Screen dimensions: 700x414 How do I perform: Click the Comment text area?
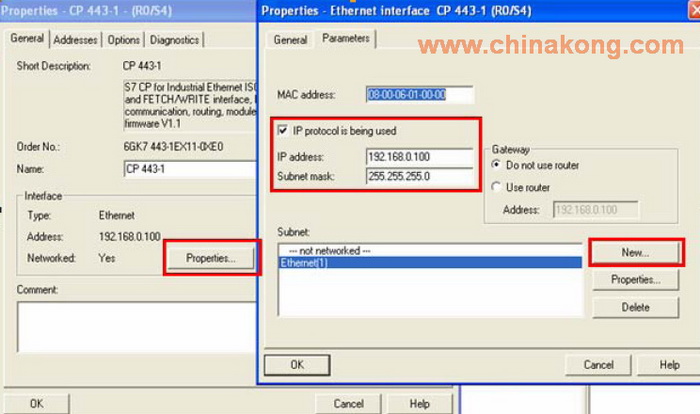click(x=137, y=327)
